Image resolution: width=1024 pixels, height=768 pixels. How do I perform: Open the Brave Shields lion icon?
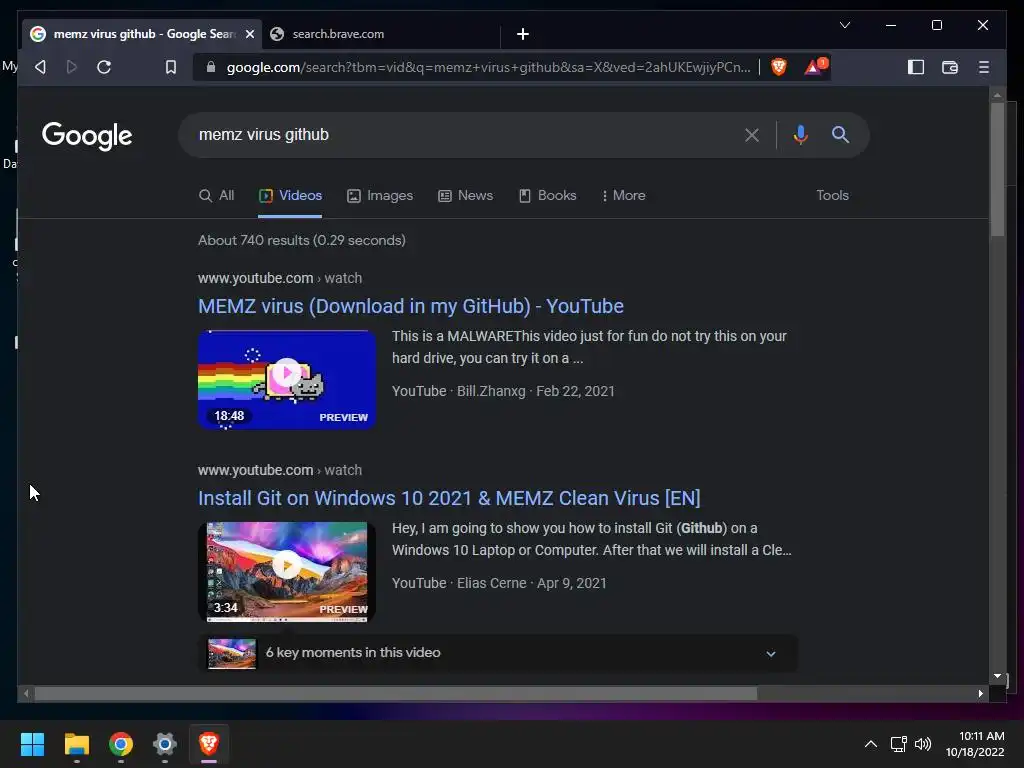pyautogui.click(x=778, y=67)
